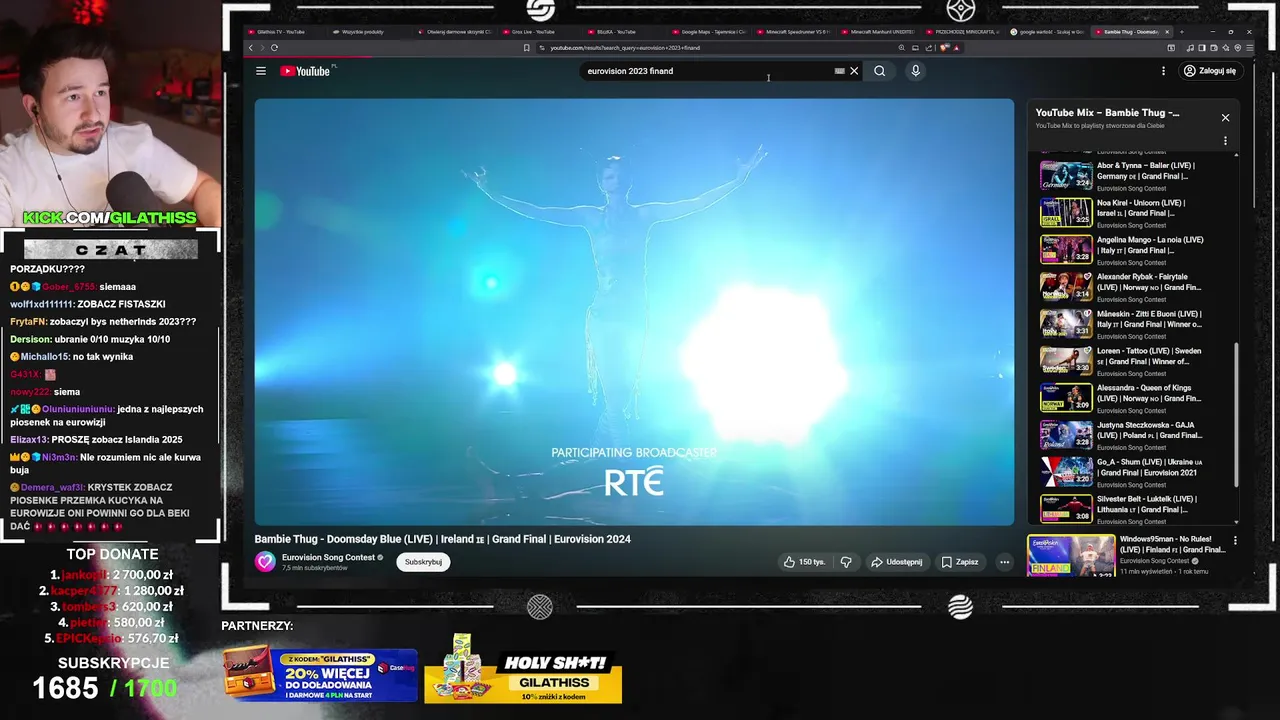Switch to the Google Maps tab
1280x720 pixels.
tap(710, 32)
